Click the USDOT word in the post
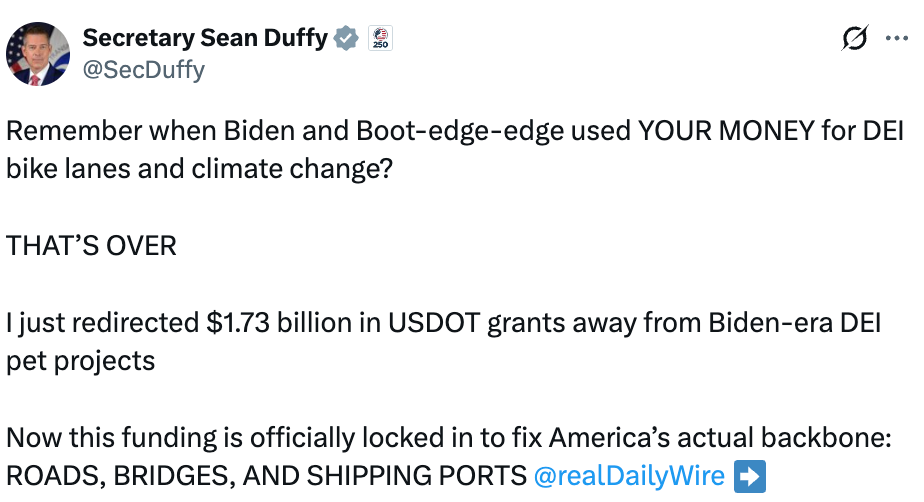 pyautogui.click(x=434, y=323)
